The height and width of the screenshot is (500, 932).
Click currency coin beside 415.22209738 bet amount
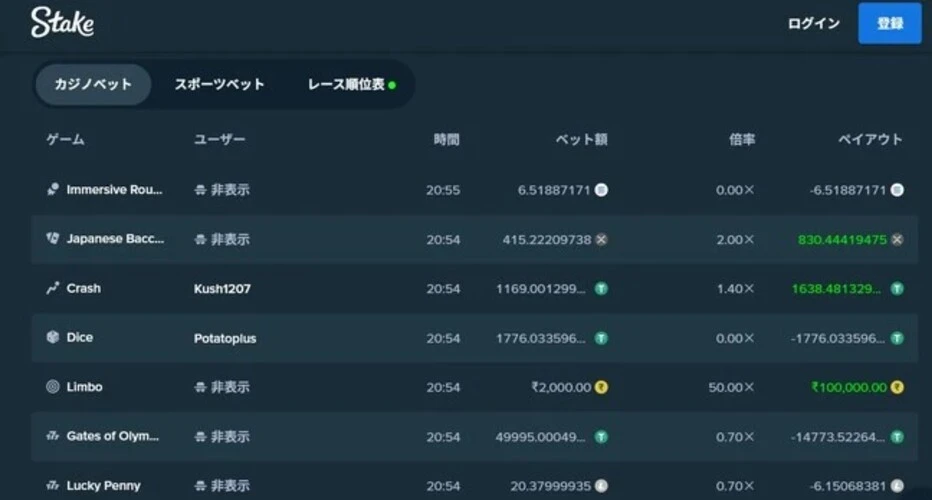pos(602,240)
